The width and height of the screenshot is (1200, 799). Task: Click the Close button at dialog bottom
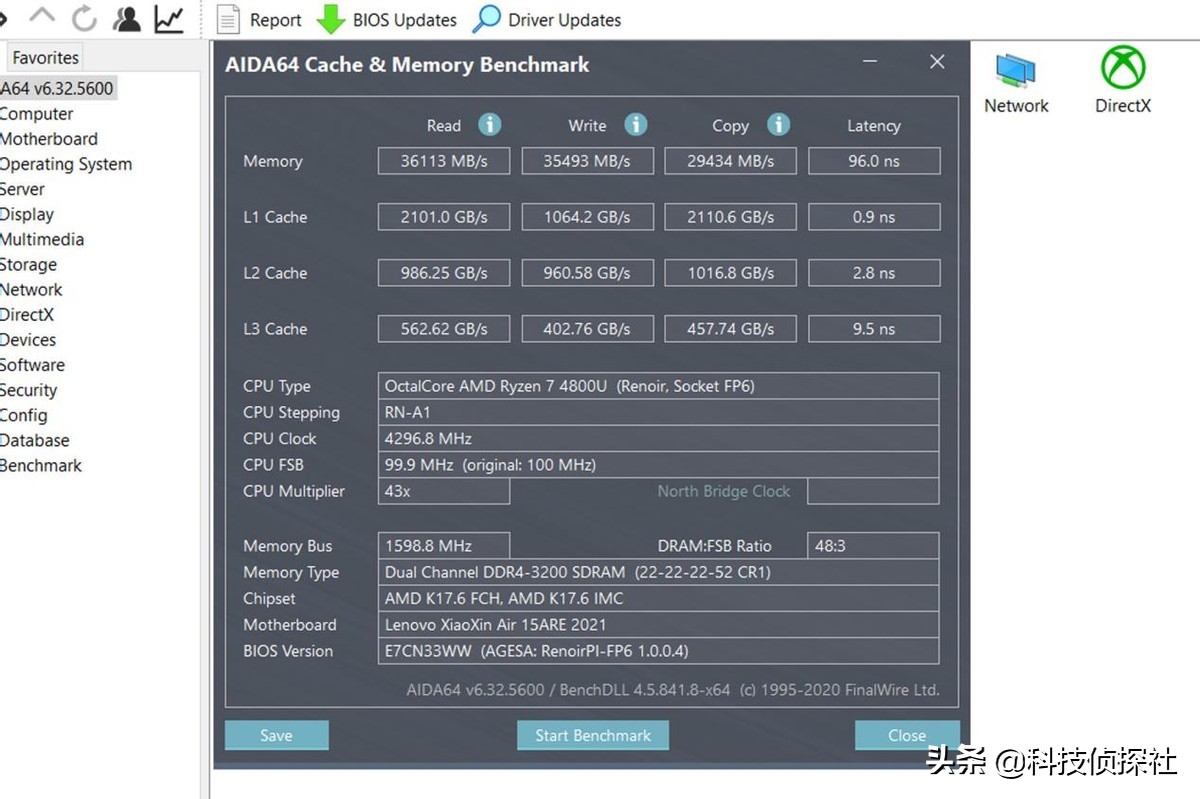click(x=907, y=735)
